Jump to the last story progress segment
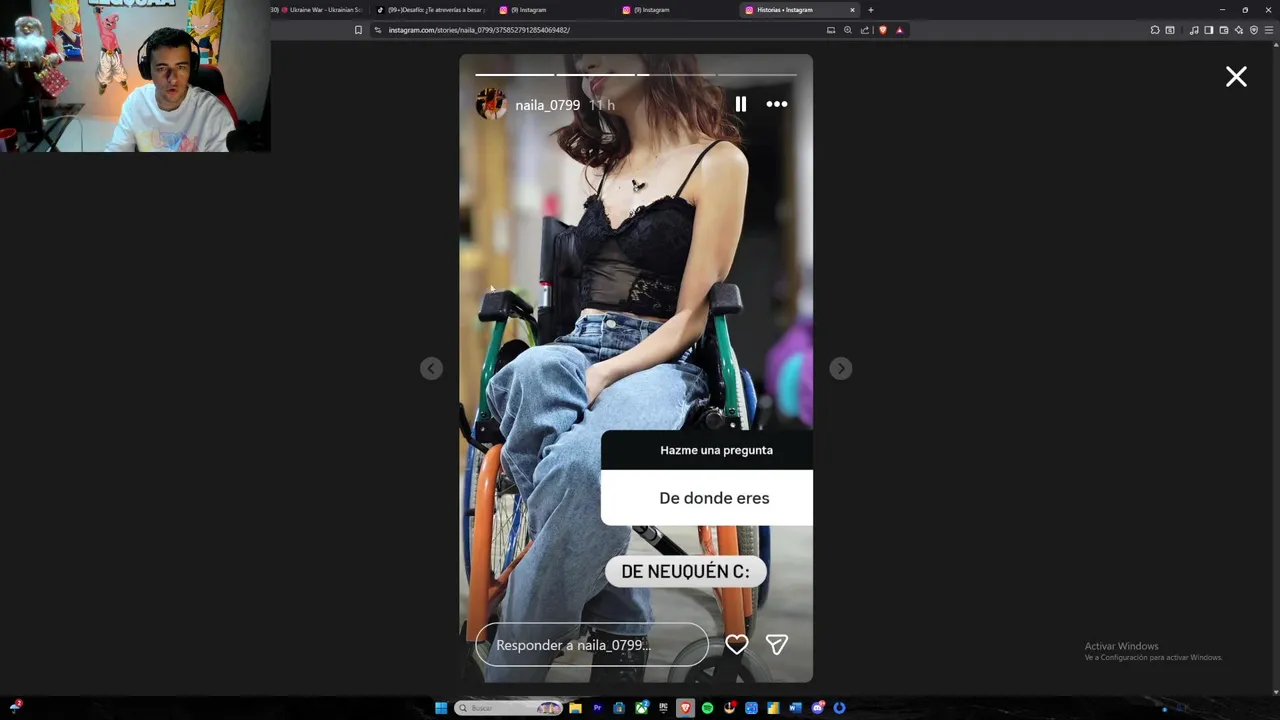Viewport: 1280px width, 720px height. (x=757, y=74)
